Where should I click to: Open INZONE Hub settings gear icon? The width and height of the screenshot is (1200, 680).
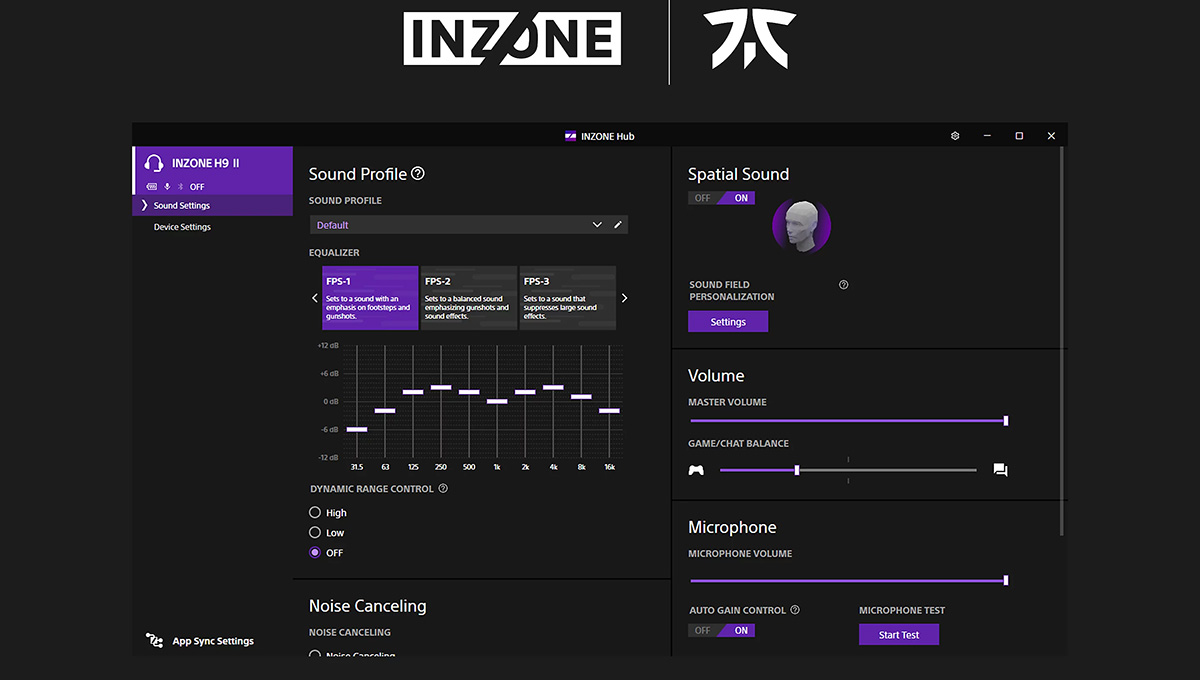(x=955, y=136)
